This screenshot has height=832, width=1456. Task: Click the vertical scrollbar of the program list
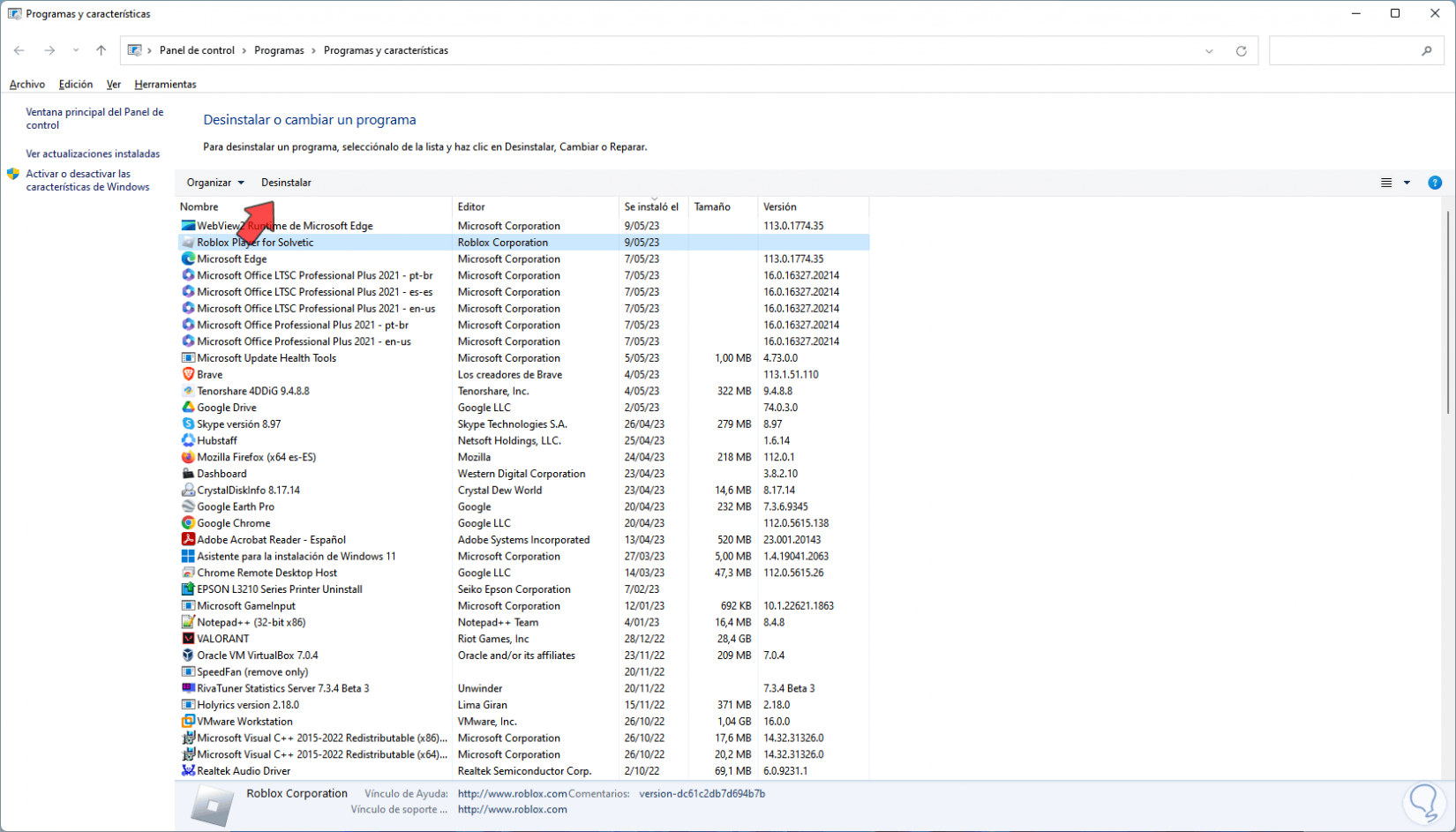click(x=1448, y=311)
